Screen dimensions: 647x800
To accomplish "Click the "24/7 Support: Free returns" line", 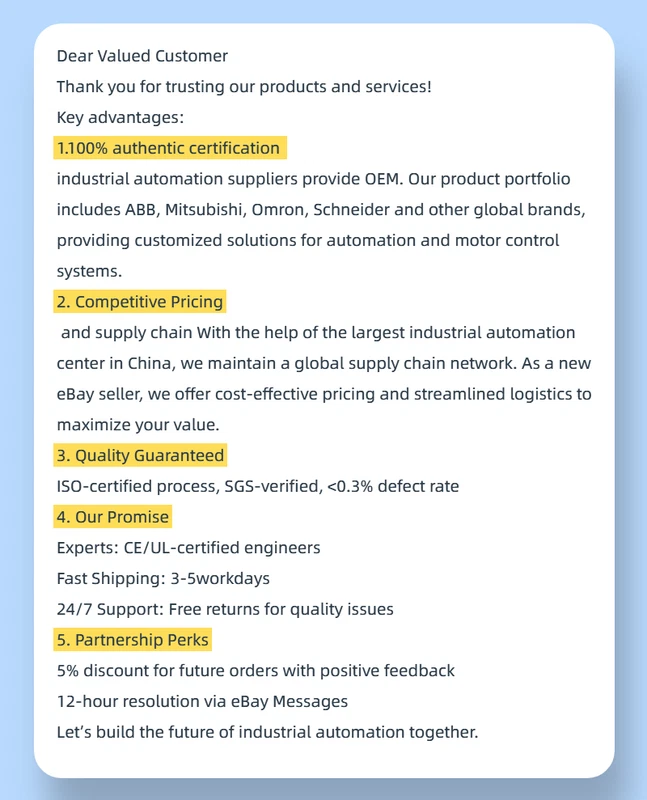I will (x=225, y=609).
